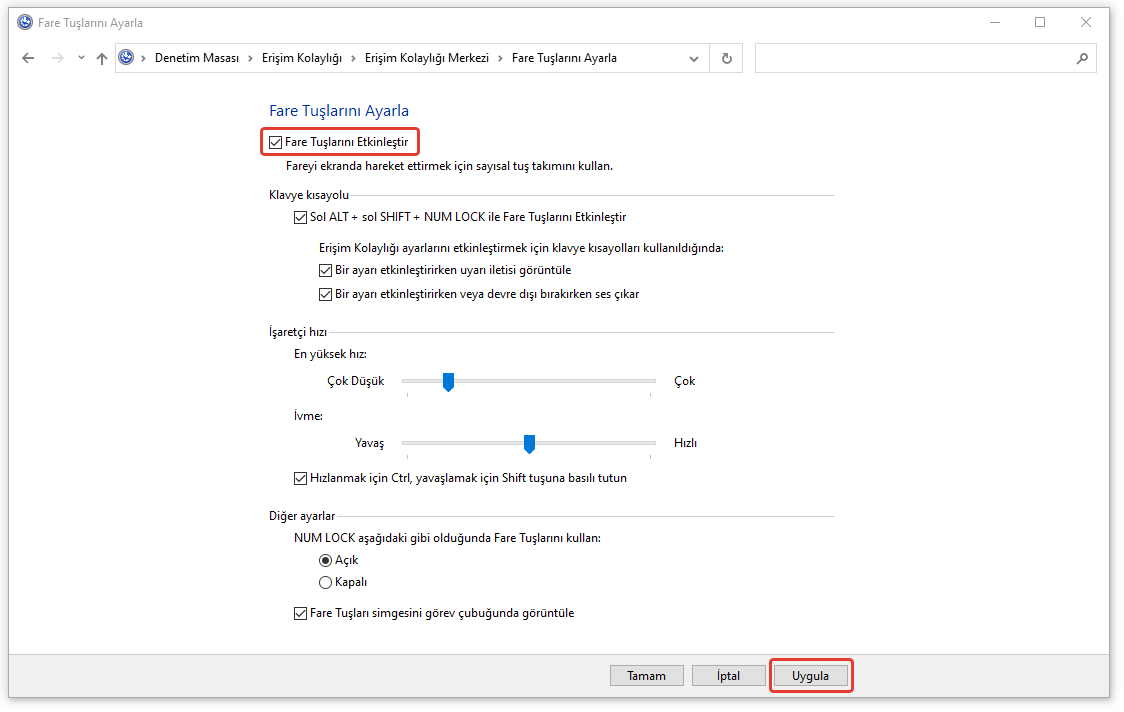Expand the address bar history dropdown
1124x712 pixels.
click(x=694, y=58)
